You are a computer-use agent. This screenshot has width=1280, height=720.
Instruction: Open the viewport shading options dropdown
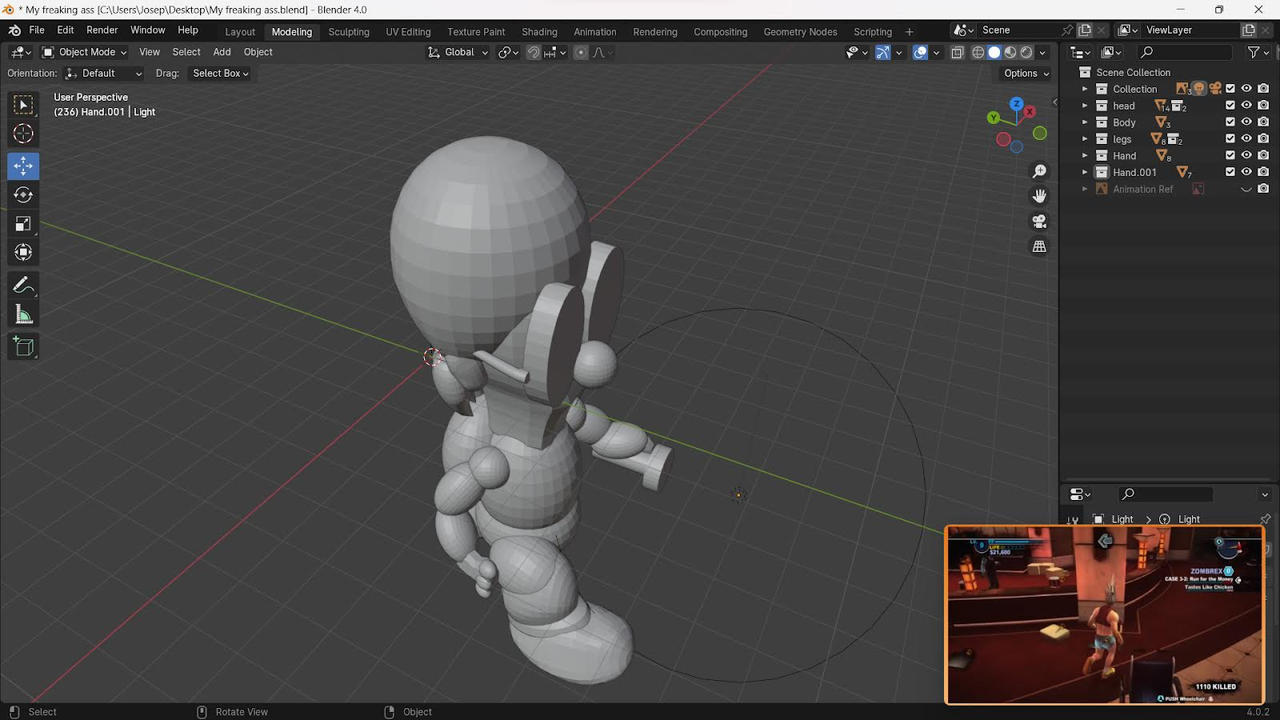click(x=1043, y=52)
